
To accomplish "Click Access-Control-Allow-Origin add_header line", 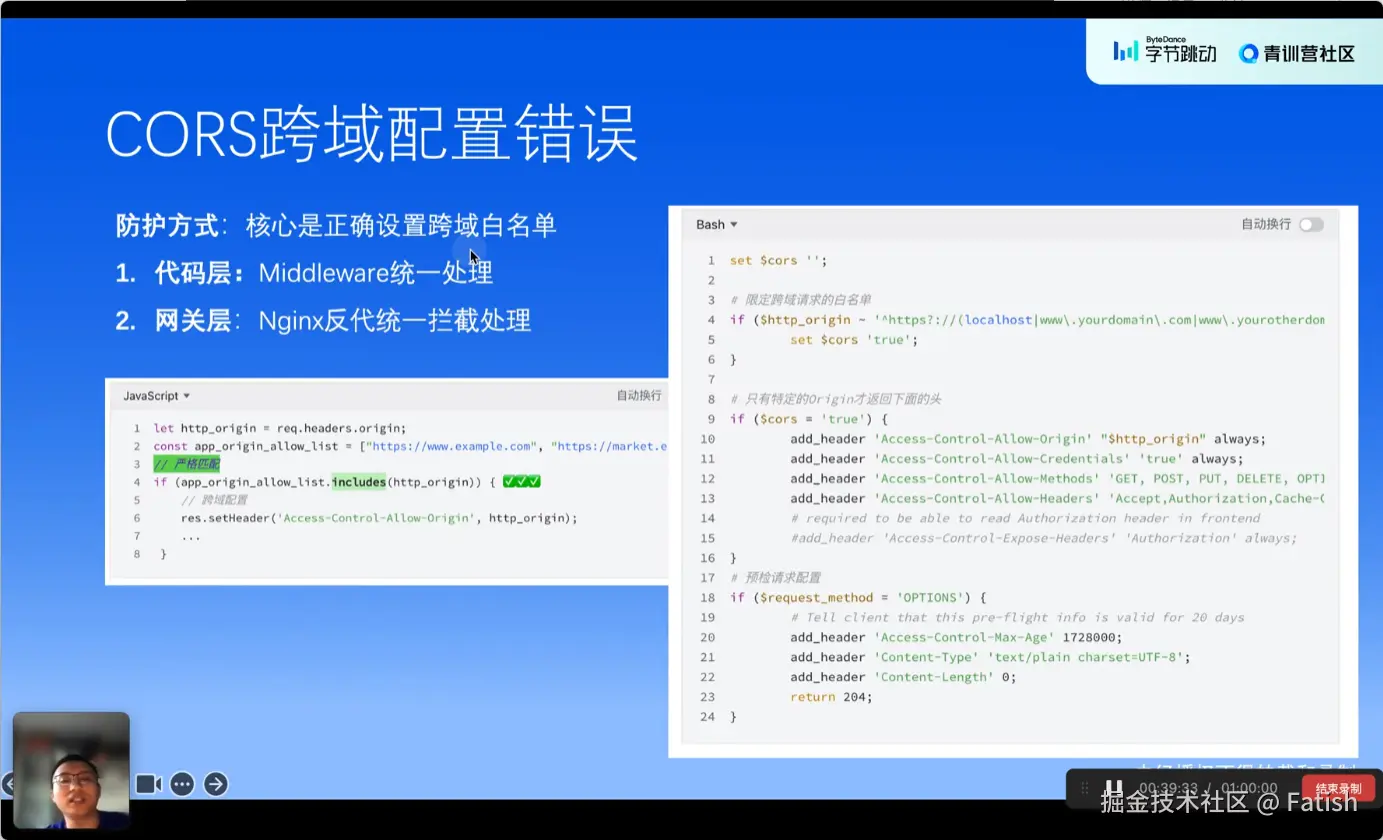I will [1028, 439].
